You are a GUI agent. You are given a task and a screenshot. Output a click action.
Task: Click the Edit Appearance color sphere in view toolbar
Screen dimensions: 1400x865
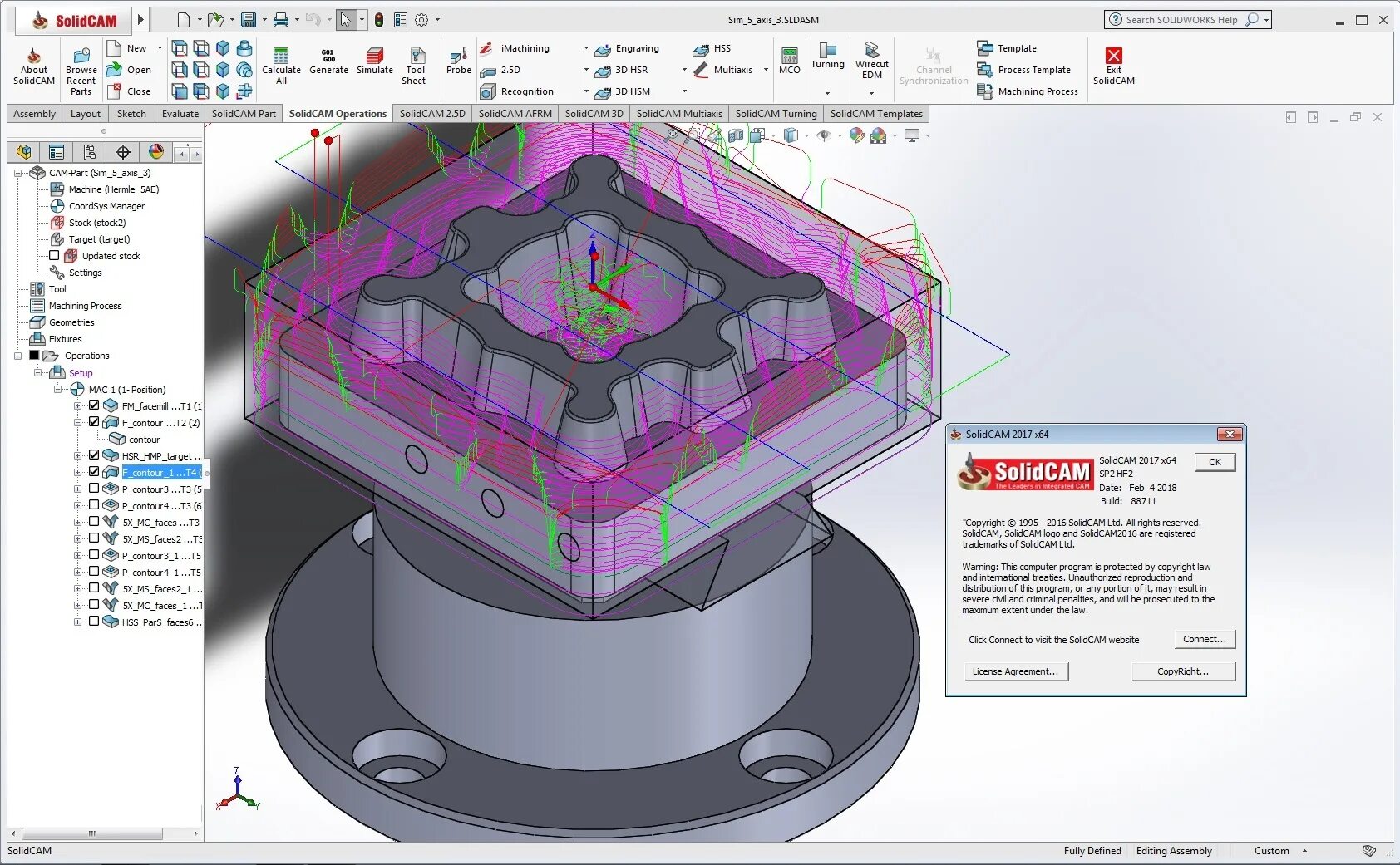pyautogui.click(x=857, y=135)
